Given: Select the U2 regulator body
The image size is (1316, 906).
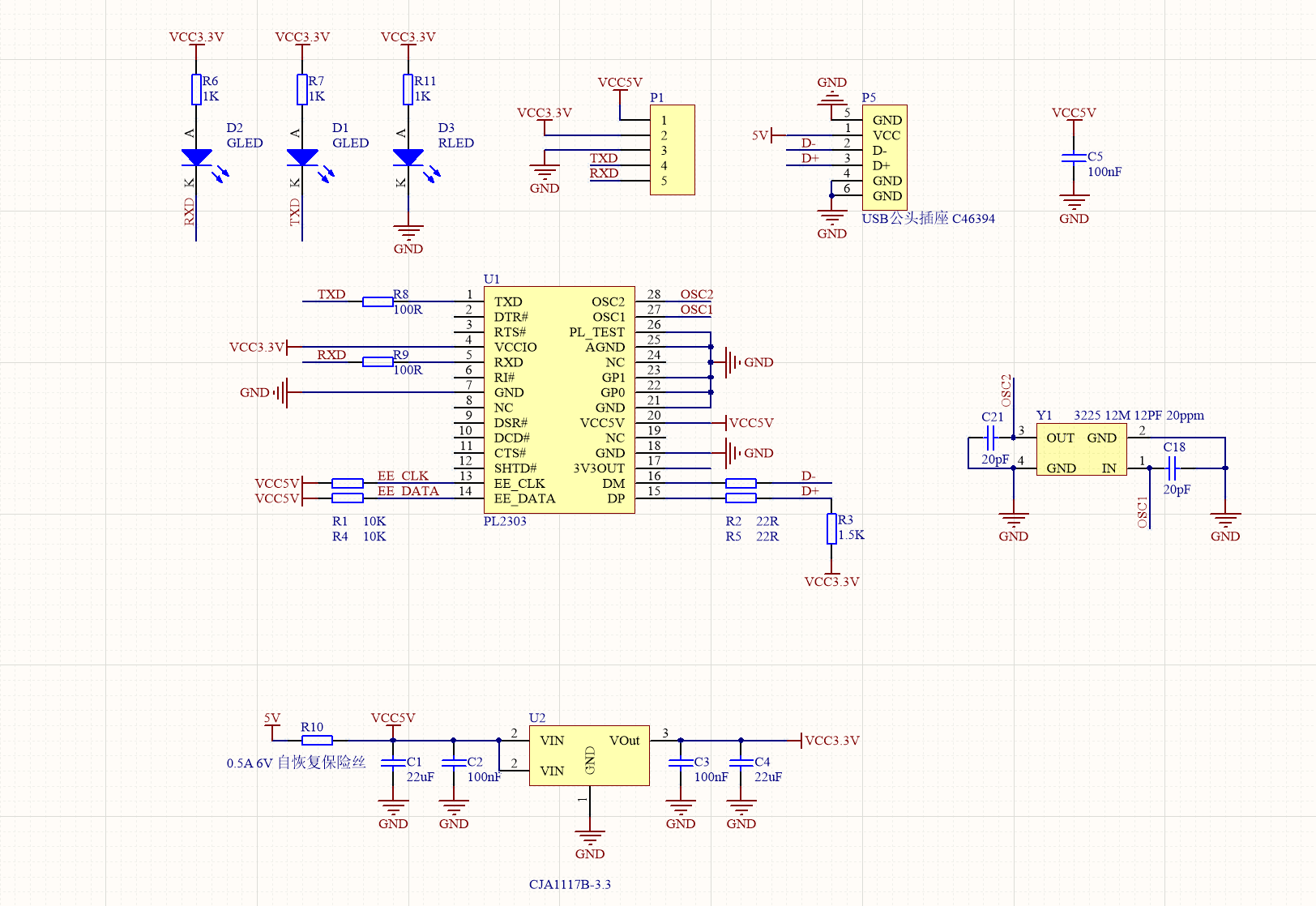Looking at the screenshot, I should [589, 755].
